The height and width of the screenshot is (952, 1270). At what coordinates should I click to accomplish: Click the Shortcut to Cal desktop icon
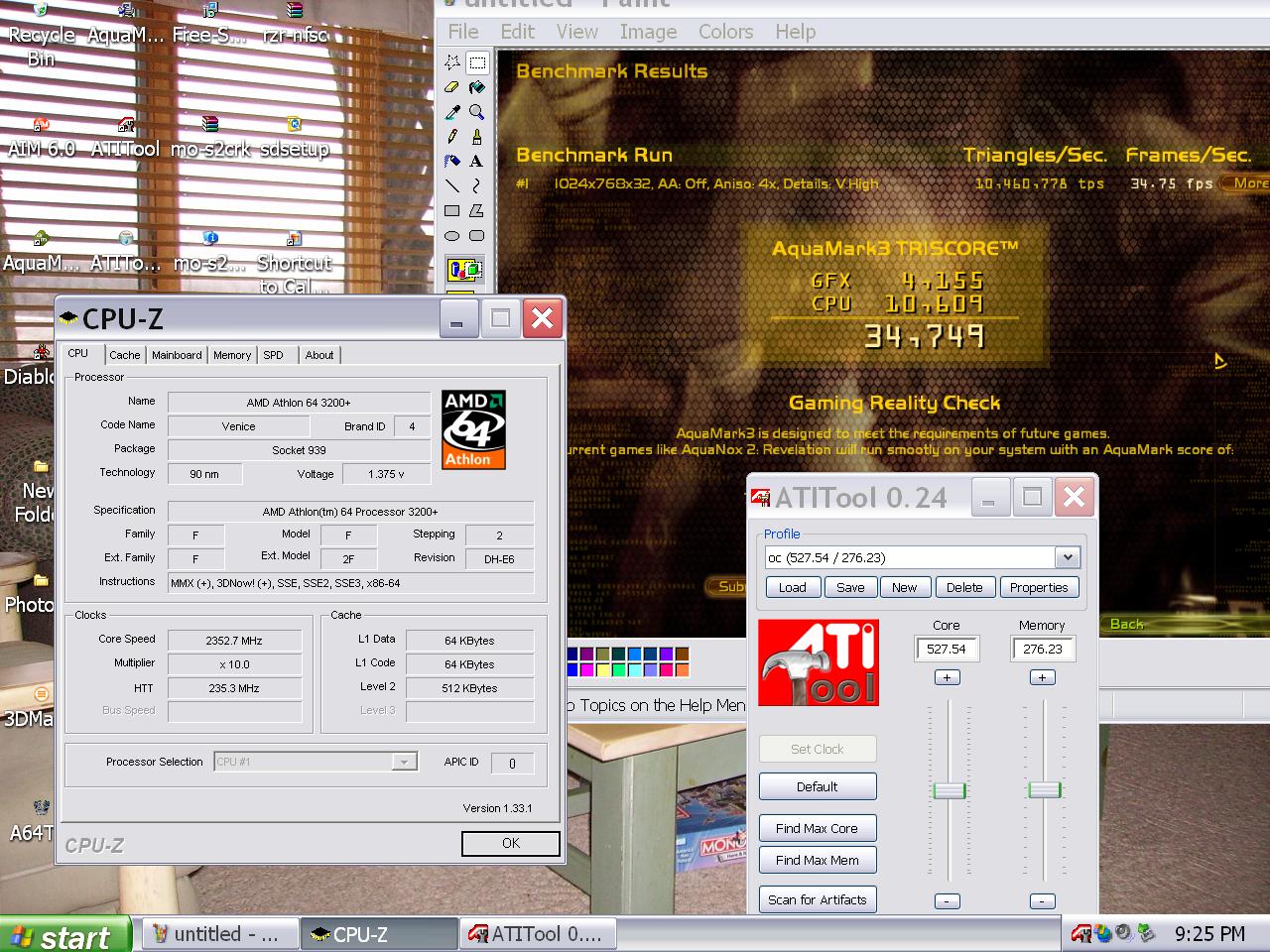[x=294, y=263]
